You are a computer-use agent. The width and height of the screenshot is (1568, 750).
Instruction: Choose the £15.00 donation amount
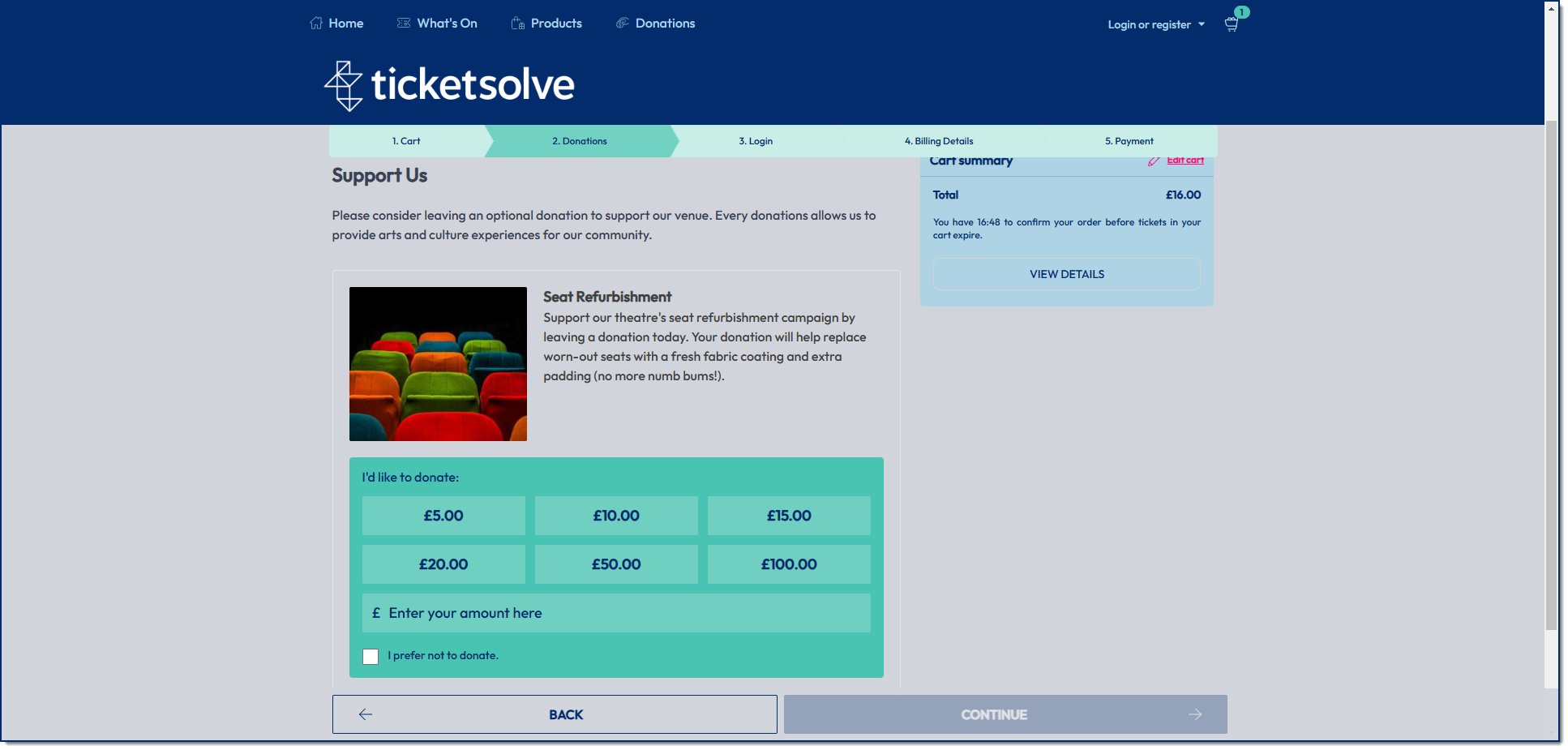pos(789,516)
